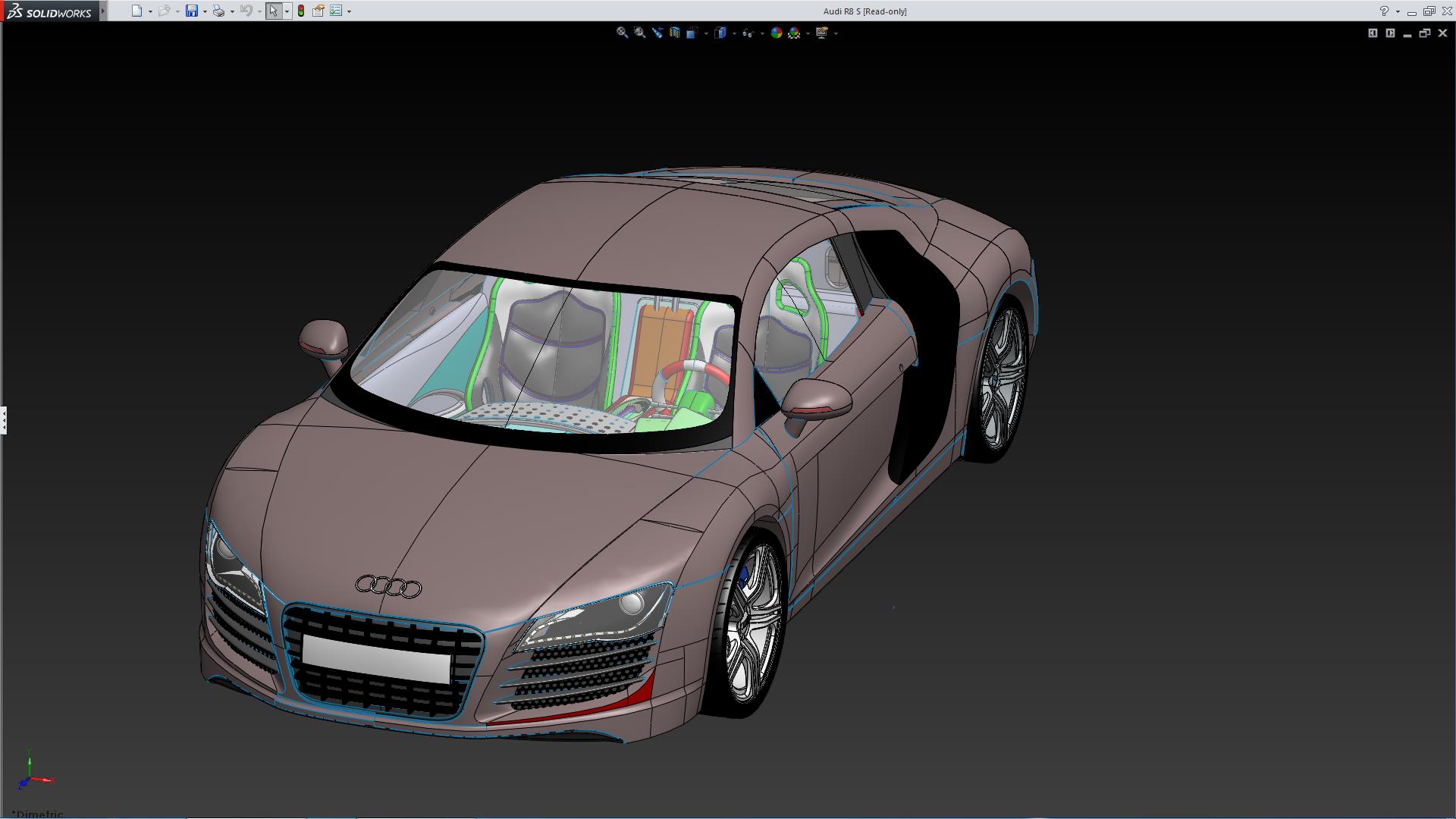Open the Options checklist icon
The image size is (1456, 819).
coord(336,11)
